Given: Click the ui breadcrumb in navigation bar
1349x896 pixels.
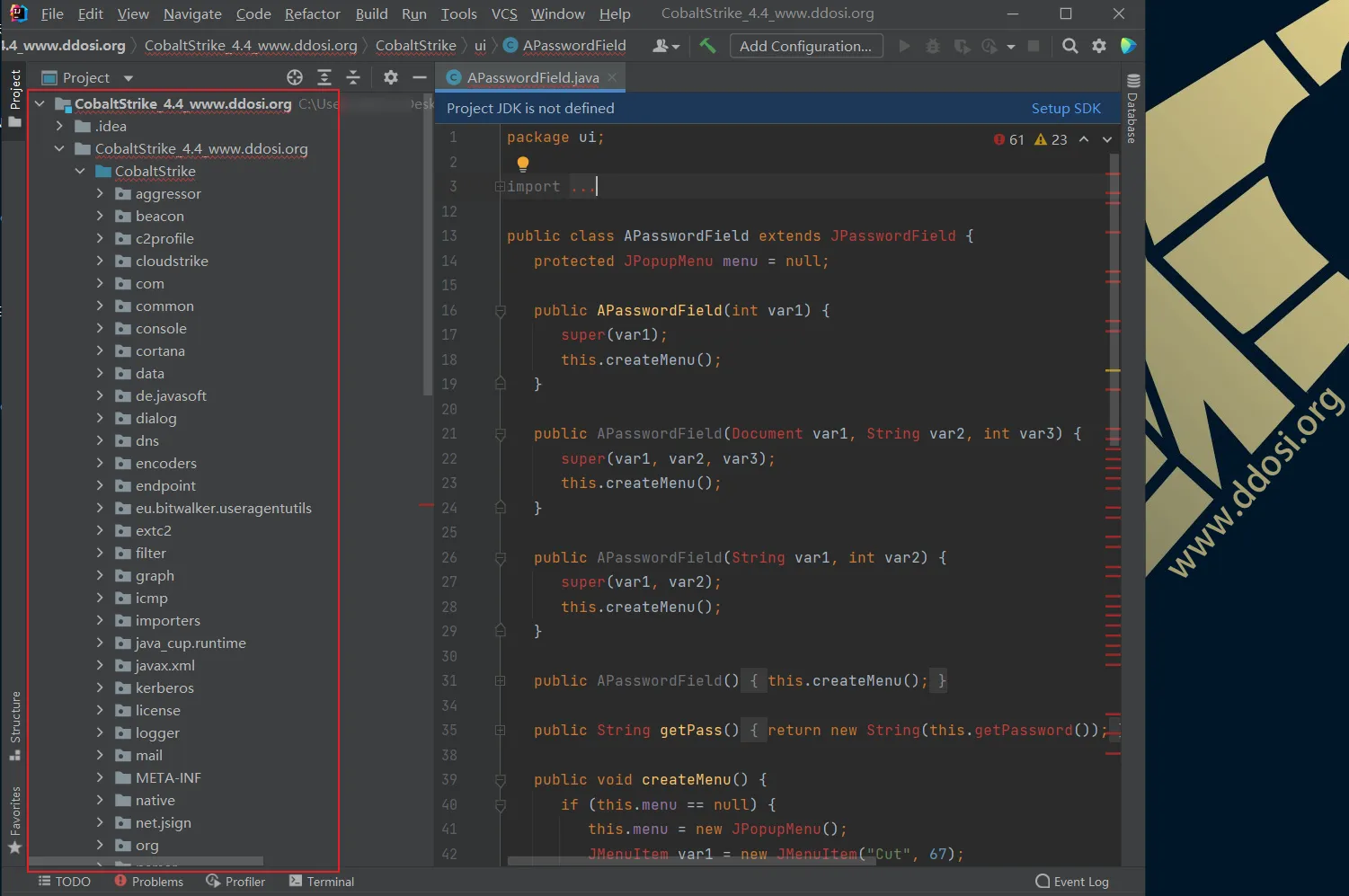Looking at the screenshot, I should click(x=480, y=45).
